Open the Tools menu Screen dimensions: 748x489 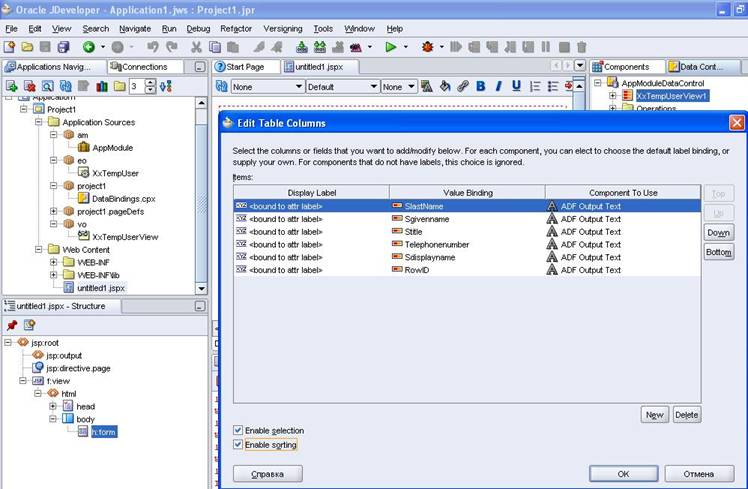pyautogui.click(x=323, y=29)
